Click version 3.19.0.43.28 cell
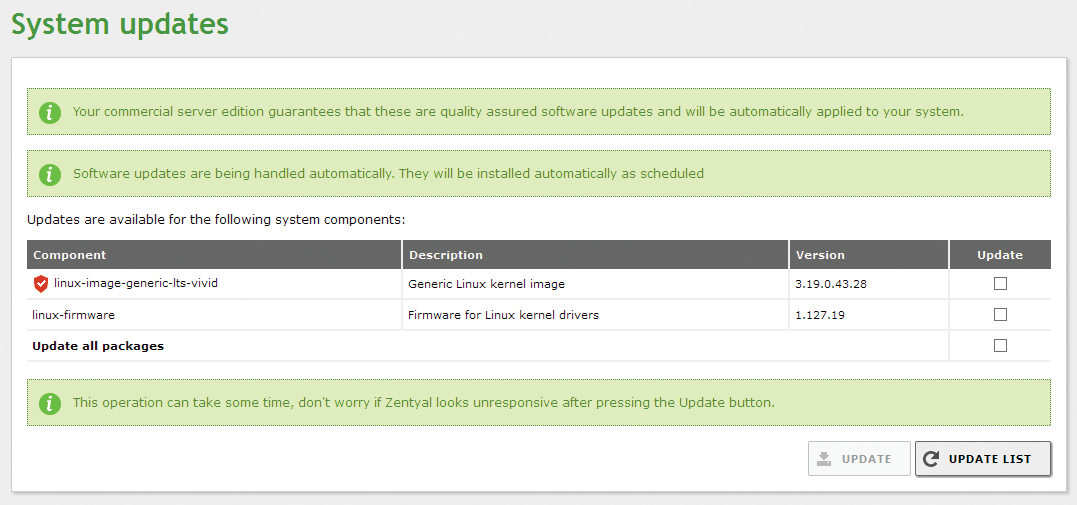This screenshot has height=505, width=1077. click(x=831, y=284)
